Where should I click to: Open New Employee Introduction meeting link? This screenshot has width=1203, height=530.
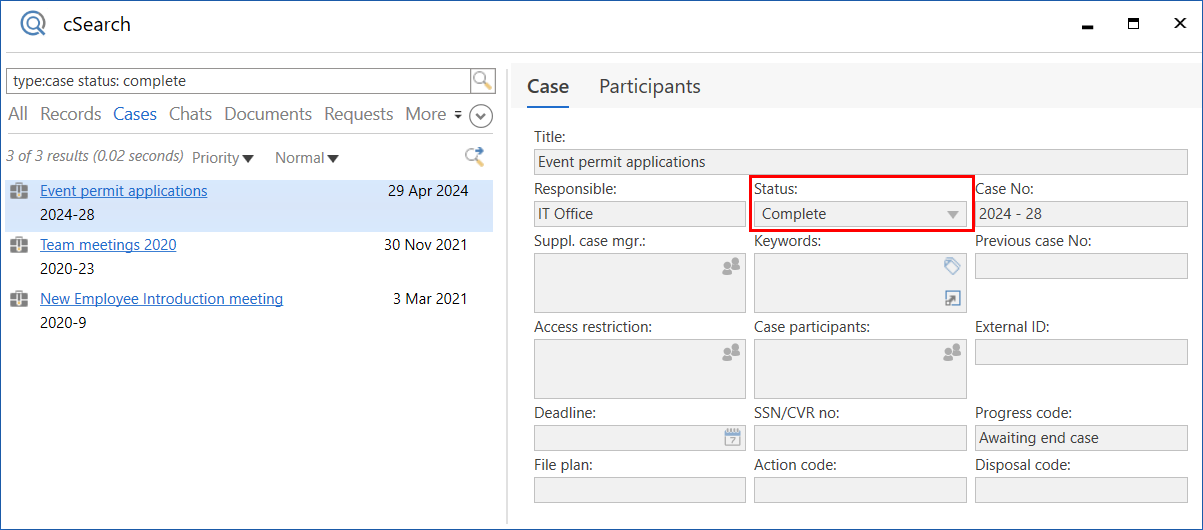162,299
